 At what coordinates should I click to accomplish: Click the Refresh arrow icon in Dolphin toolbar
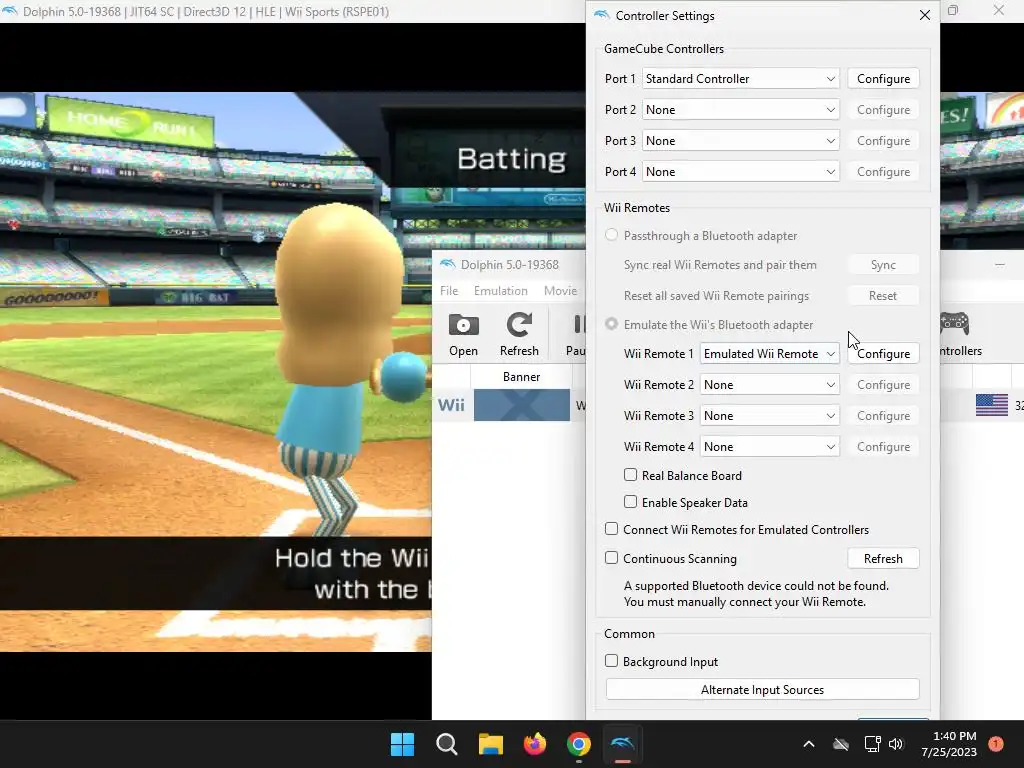click(x=519, y=325)
